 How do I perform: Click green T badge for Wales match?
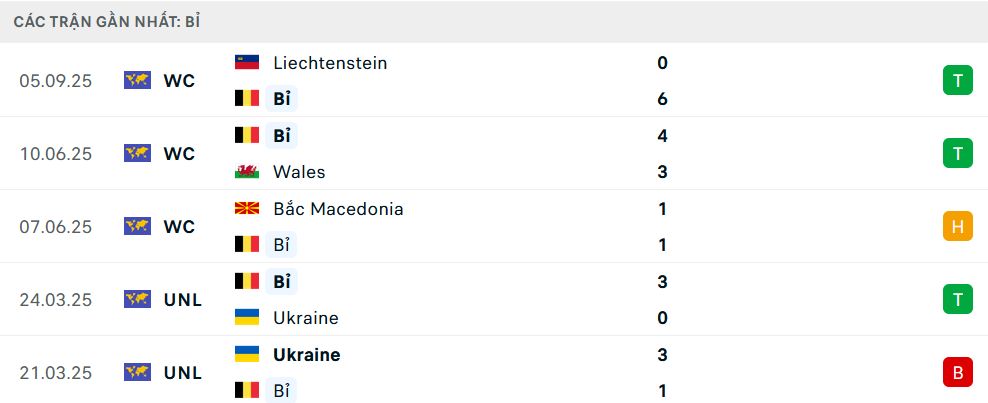click(957, 153)
